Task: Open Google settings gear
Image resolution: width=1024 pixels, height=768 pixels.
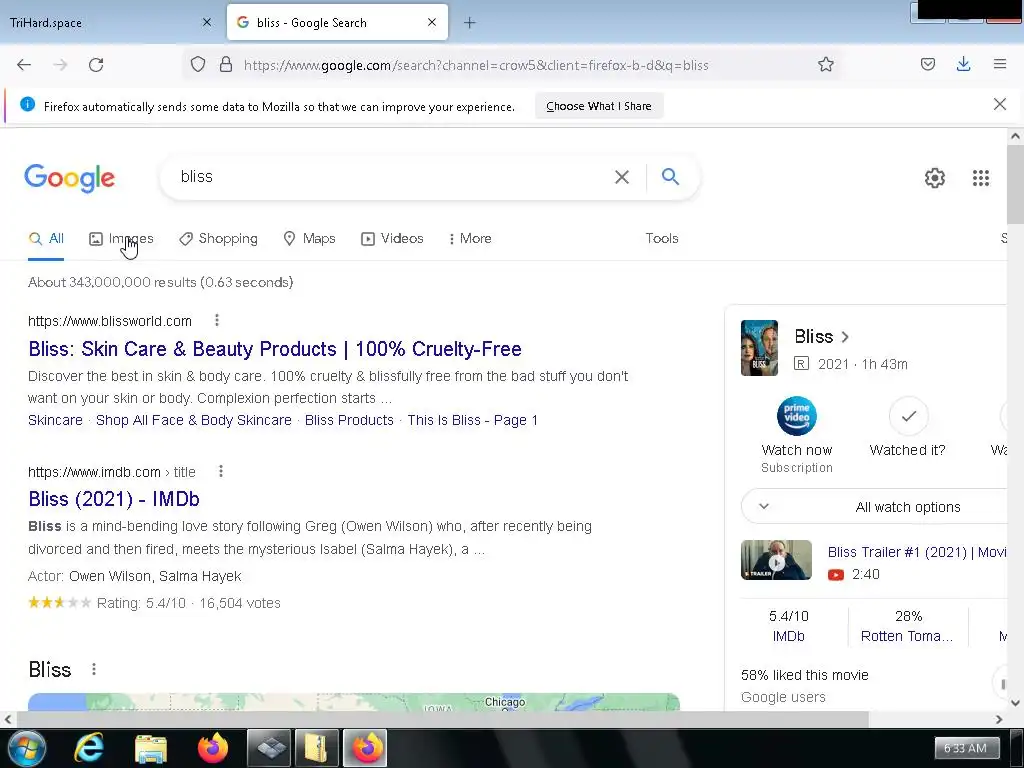Action: click(935, 178)
